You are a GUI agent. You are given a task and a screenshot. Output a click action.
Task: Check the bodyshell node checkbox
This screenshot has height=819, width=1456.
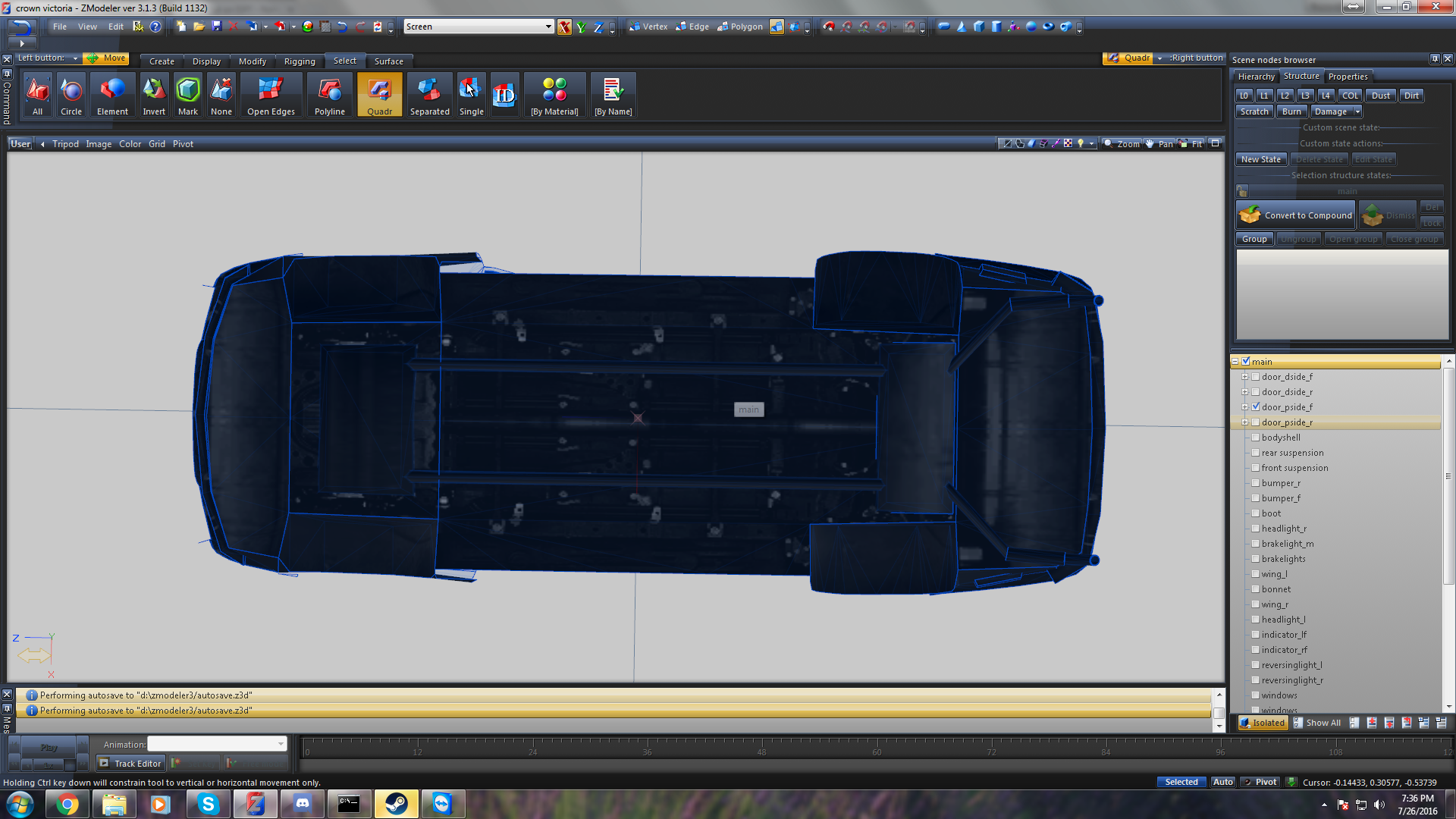click(x=1256, y=438)
